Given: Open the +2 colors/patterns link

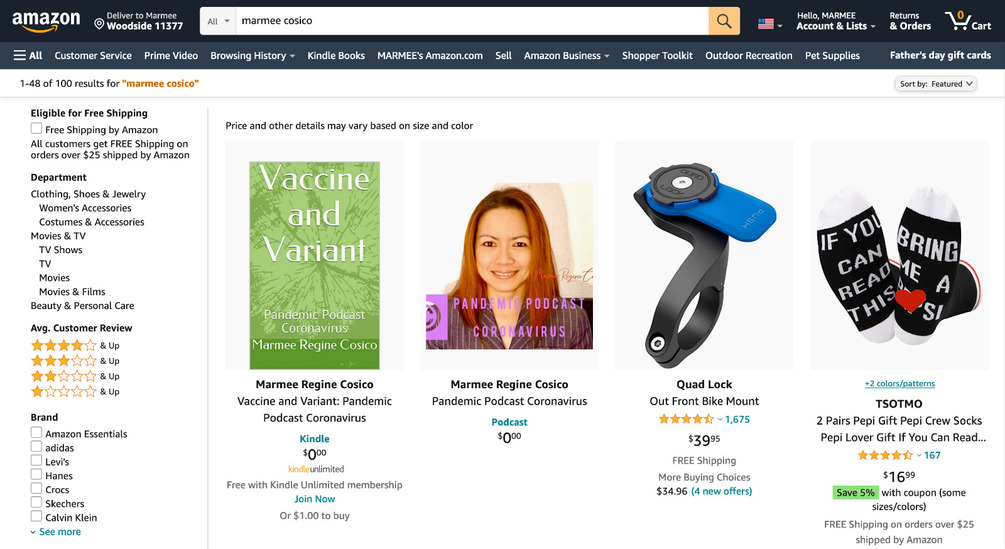Looking at the screenshot, I should pyautogui.click(x=899, y=384).
